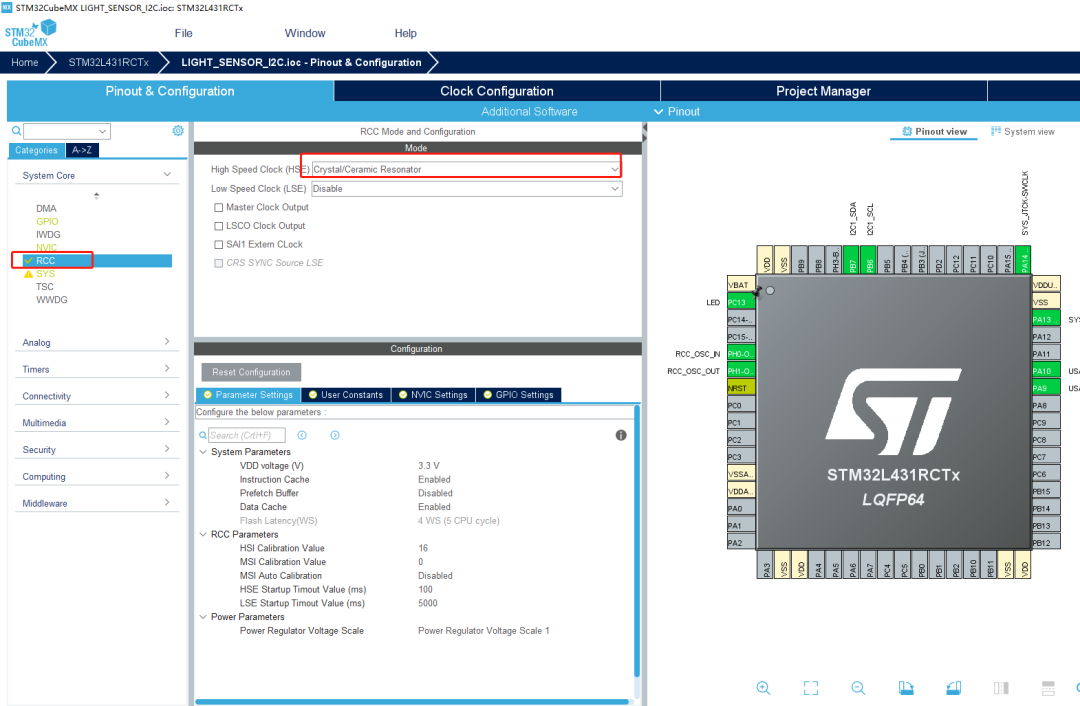Select SYS in the System Core list
The width and height of the screenshot is (1080, 706).
coord(45,273)
